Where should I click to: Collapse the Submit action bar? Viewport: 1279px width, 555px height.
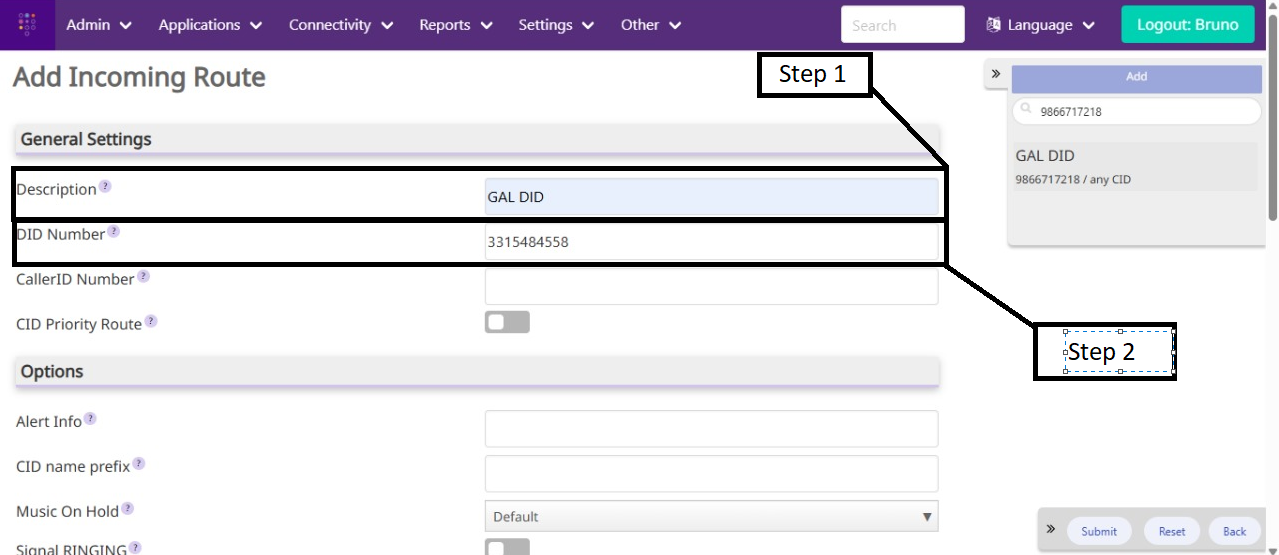point(1051,529)
